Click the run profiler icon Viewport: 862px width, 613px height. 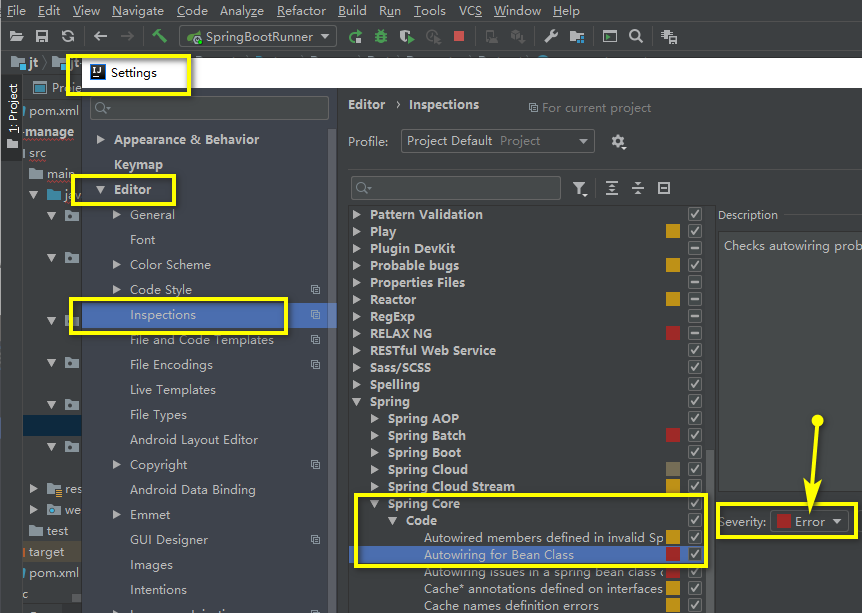[x=433, y=37]
